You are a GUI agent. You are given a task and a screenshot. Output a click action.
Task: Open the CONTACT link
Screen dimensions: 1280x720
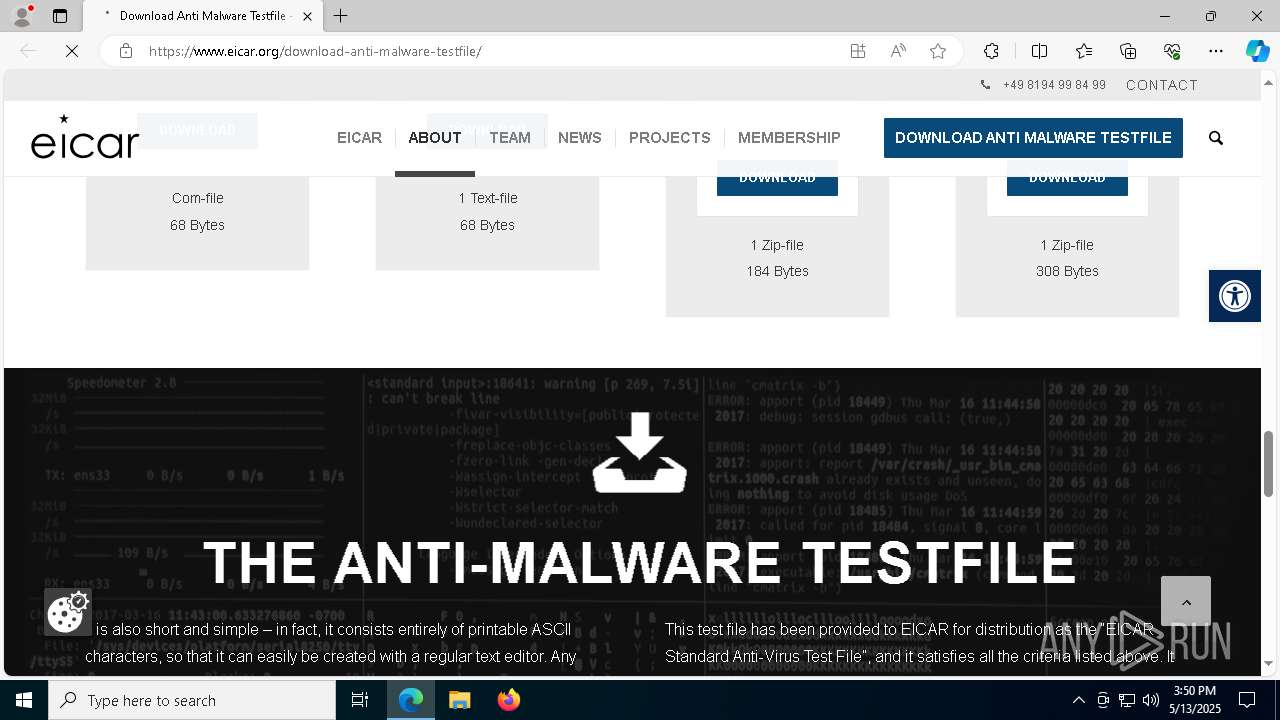tap(1162, 85)
